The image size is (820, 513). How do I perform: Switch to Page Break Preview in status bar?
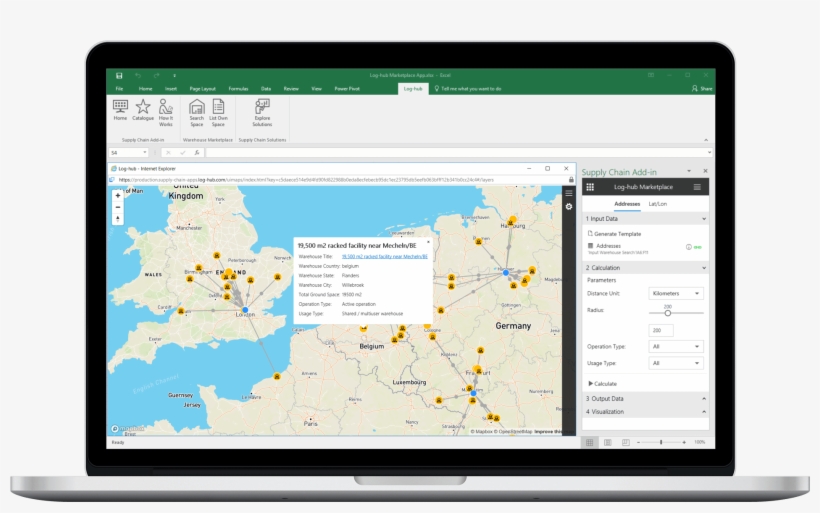[625, 442]
